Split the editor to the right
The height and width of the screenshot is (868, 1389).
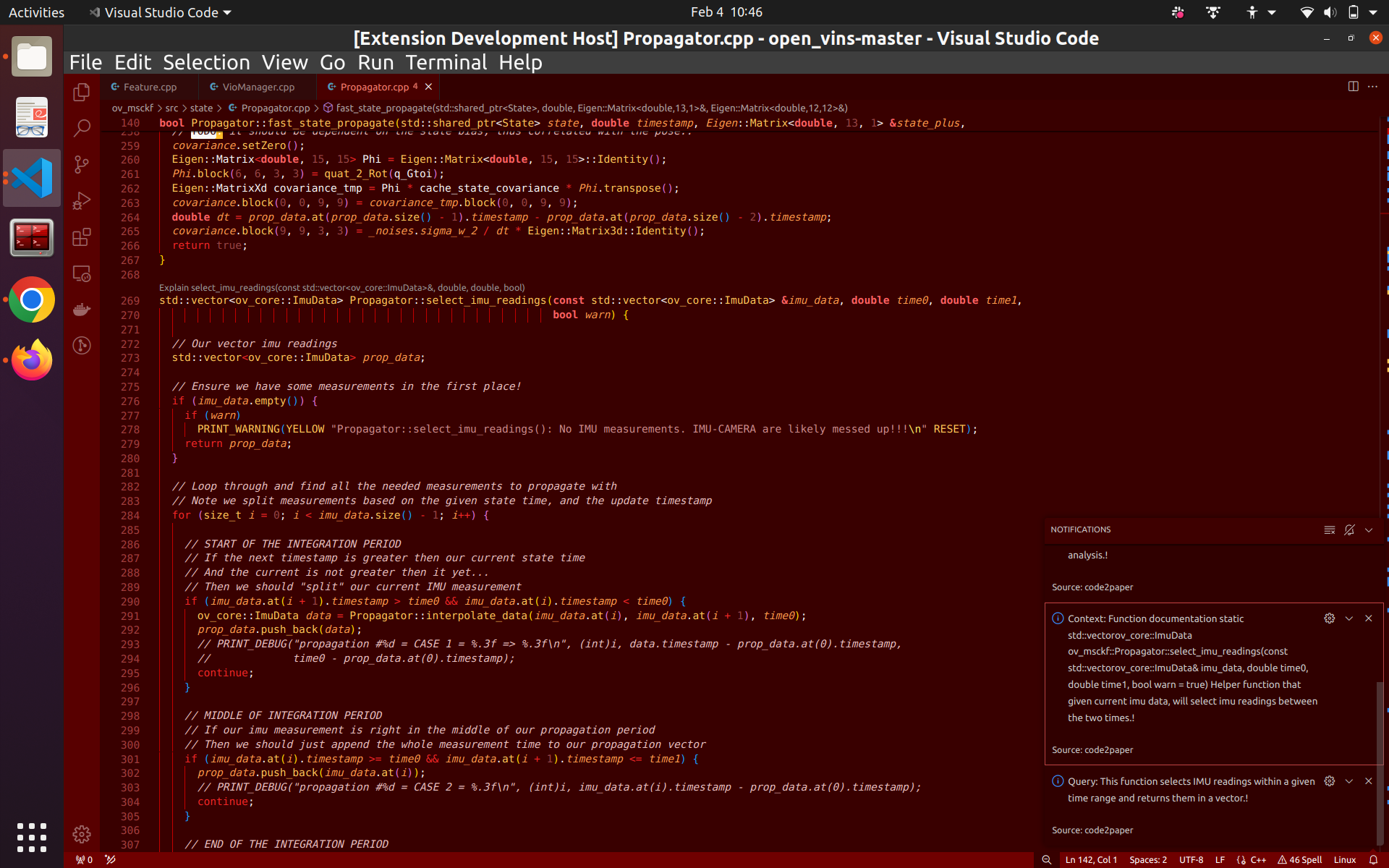coord(1353,86)
